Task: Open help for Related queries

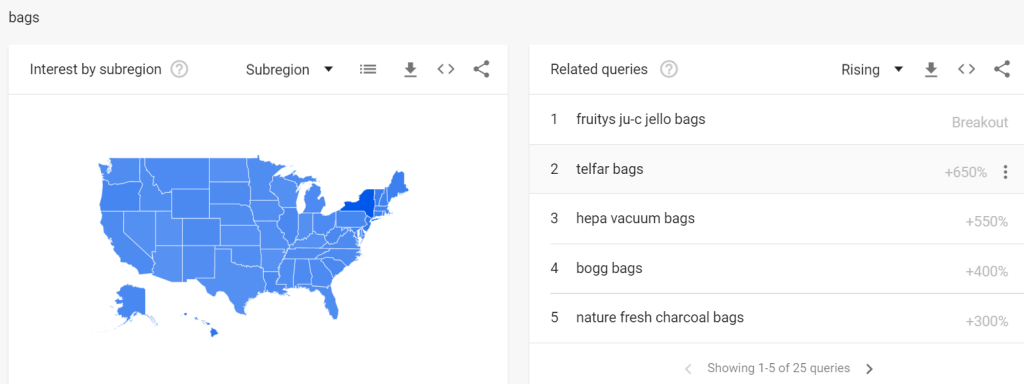Action: tap(669, 69)
